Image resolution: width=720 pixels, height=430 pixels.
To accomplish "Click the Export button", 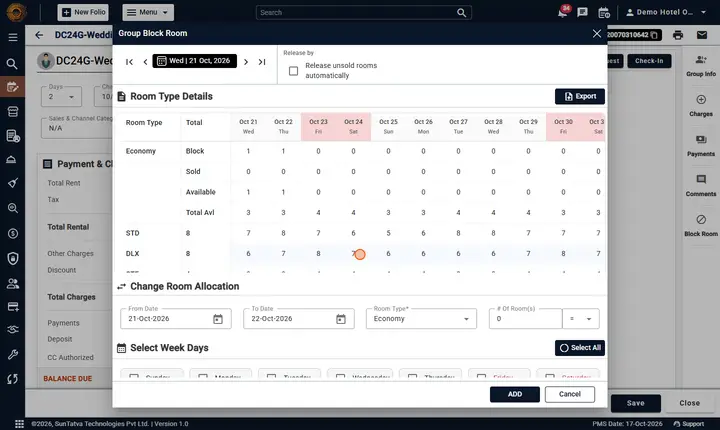I will coord(579,96).
